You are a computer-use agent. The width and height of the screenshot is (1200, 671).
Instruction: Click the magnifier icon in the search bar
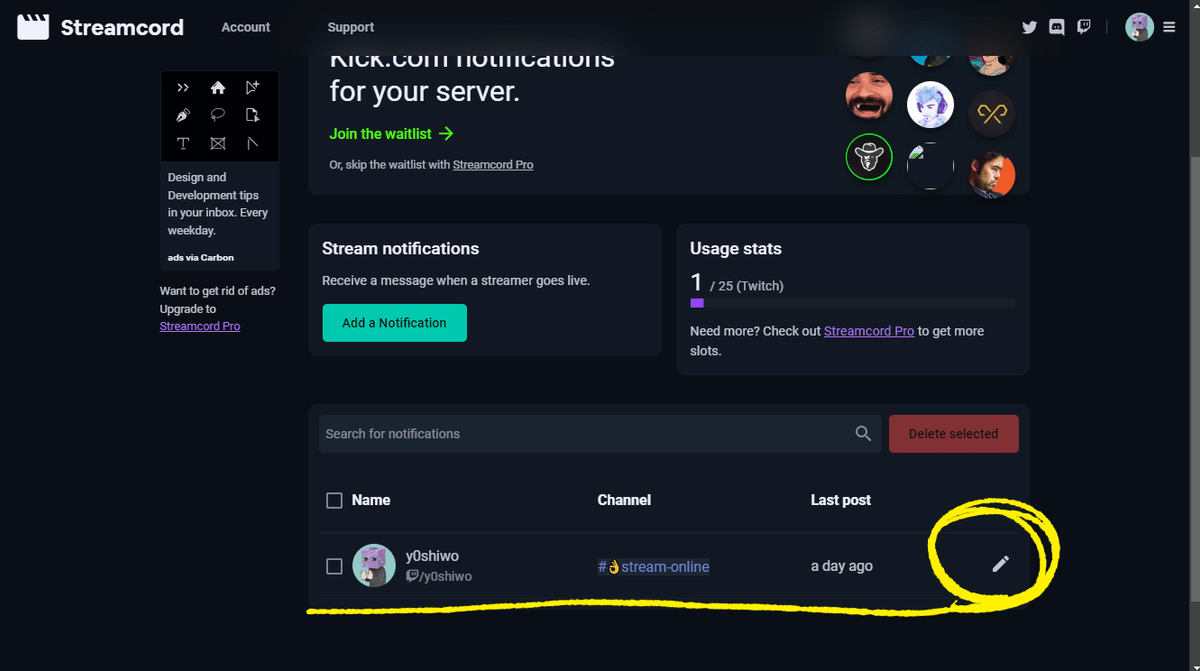(x=862, y=433)
